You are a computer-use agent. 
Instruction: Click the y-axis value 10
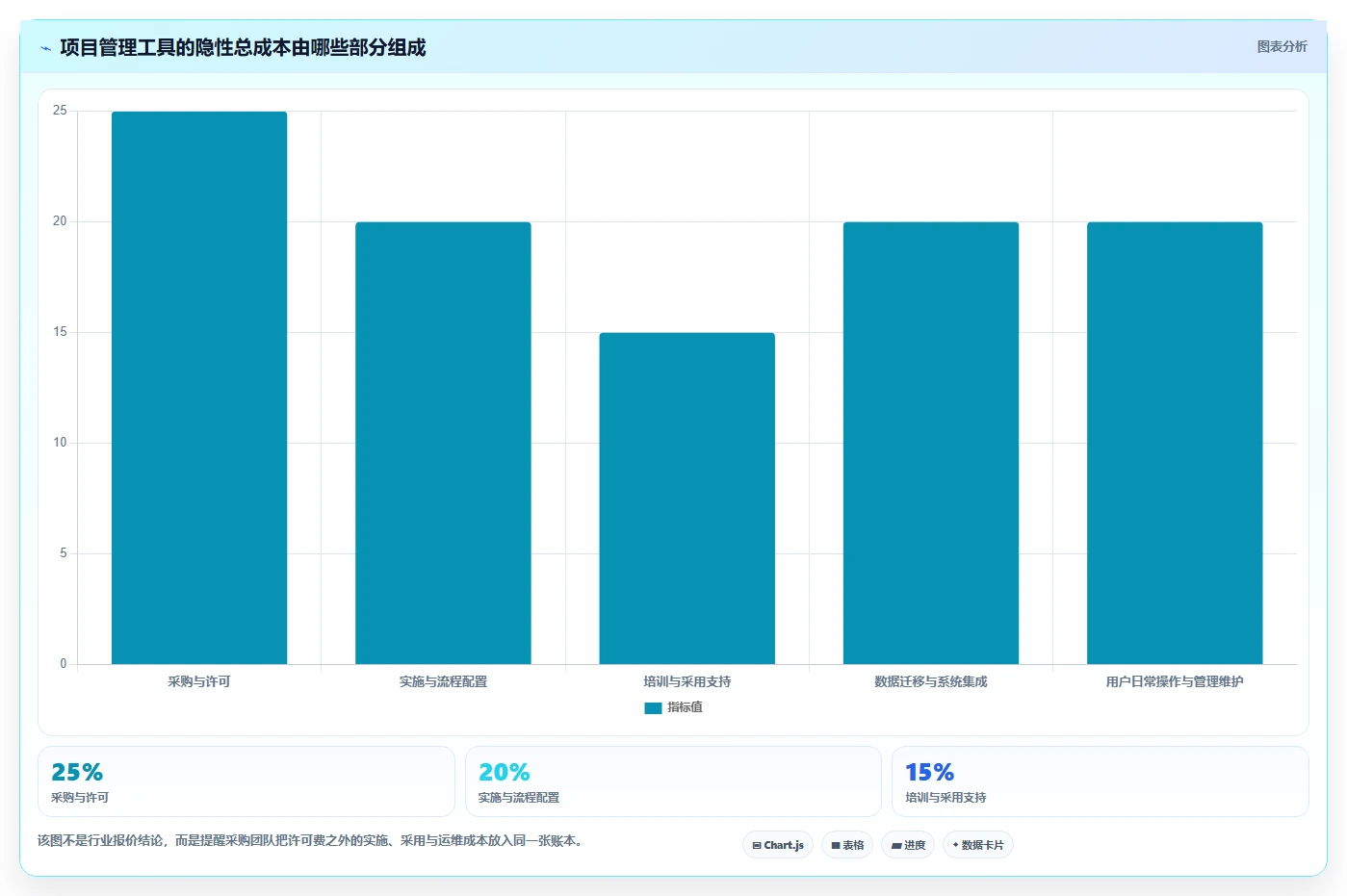point(60,443)
